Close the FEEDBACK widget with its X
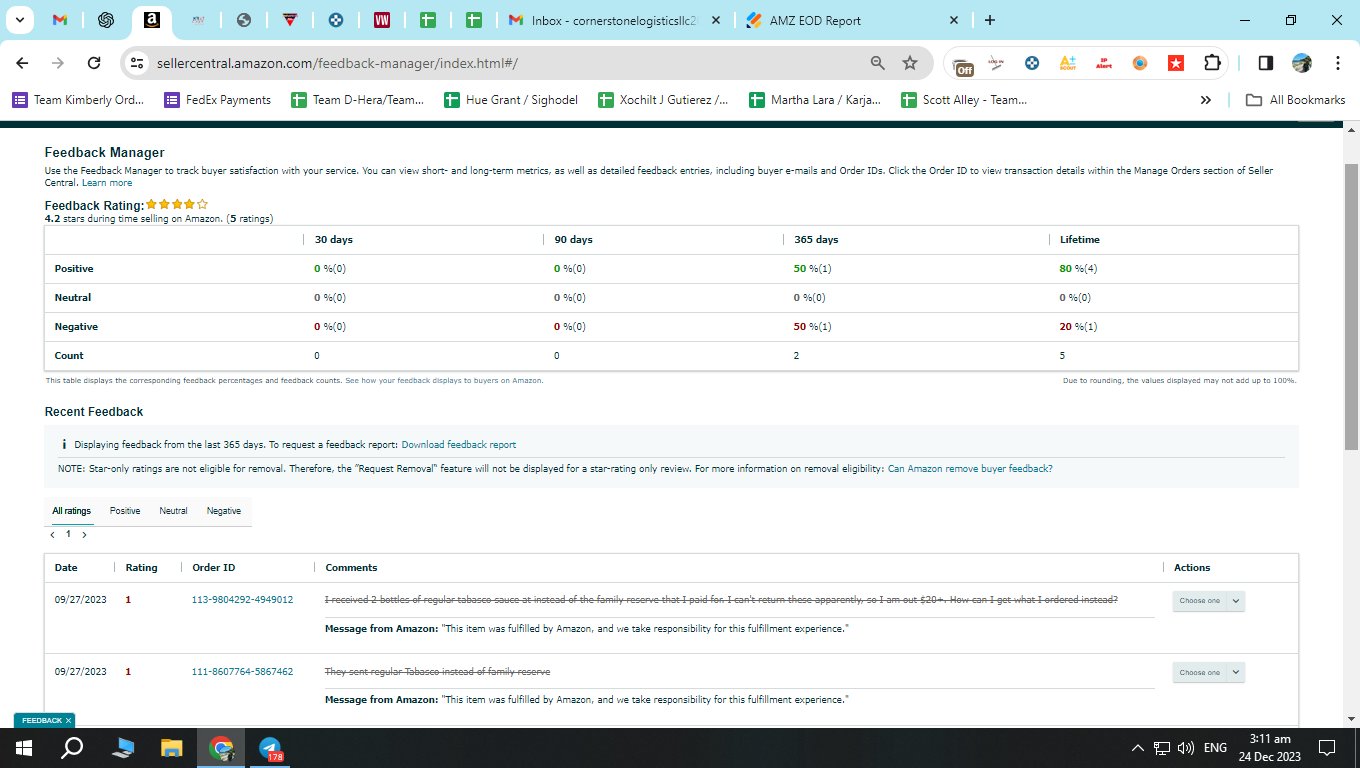Viewport: 1360px width, 768px height. click(68, 720)
